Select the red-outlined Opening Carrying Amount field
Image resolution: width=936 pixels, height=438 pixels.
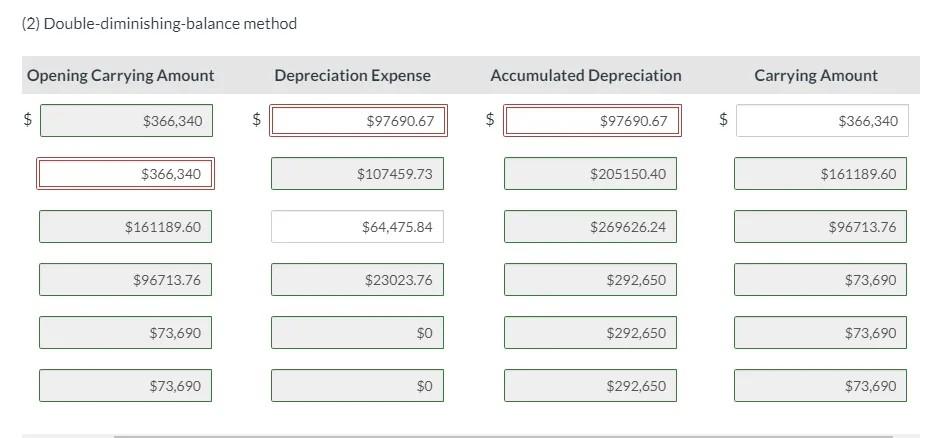(x=125, y=174)
